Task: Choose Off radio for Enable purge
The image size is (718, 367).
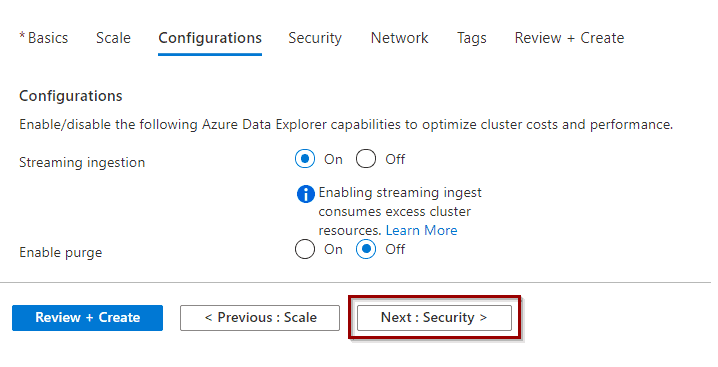Action: (x=366, y=249)
